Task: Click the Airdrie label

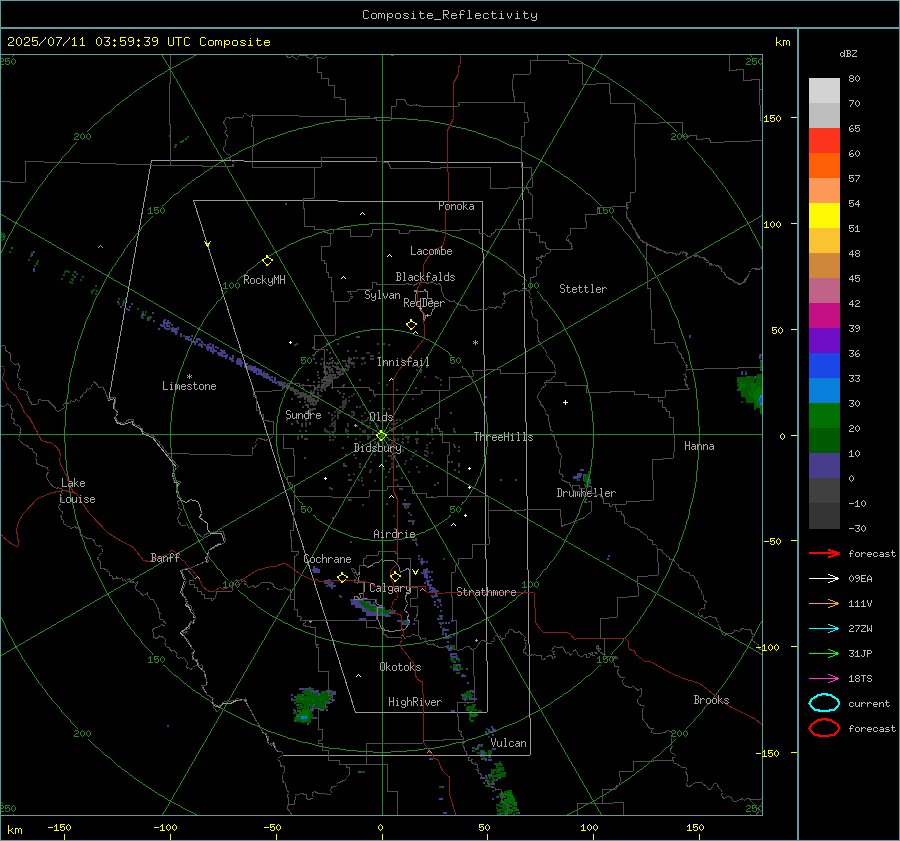Action: coord(394,534)
